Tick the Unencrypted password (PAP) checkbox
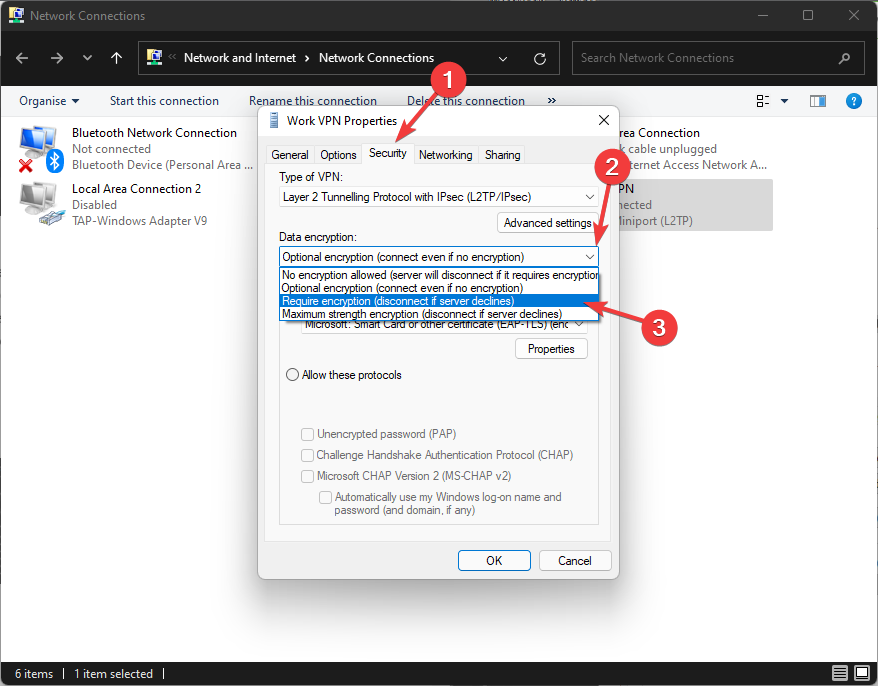The image size is (878, 686). (x=308, y=434)
